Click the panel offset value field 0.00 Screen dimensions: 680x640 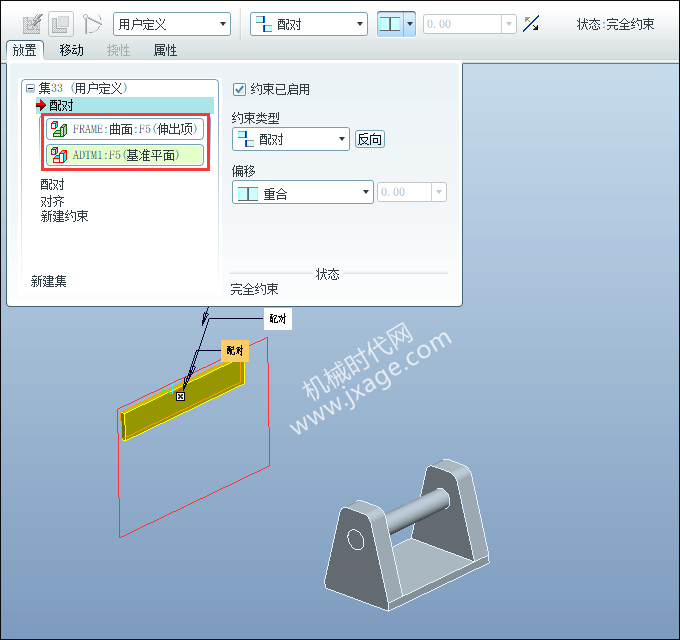tap(405, 192)
